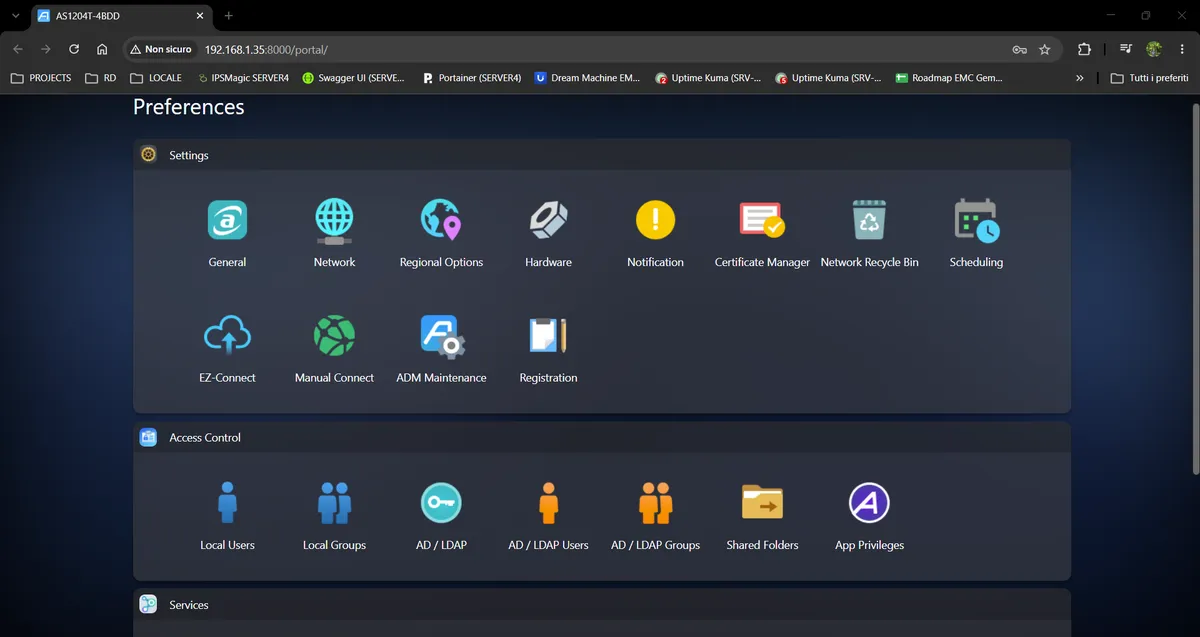Open Notification settings
This screenshot has width=1200, height=637.
pyautogui.click(x=655, y=220)
